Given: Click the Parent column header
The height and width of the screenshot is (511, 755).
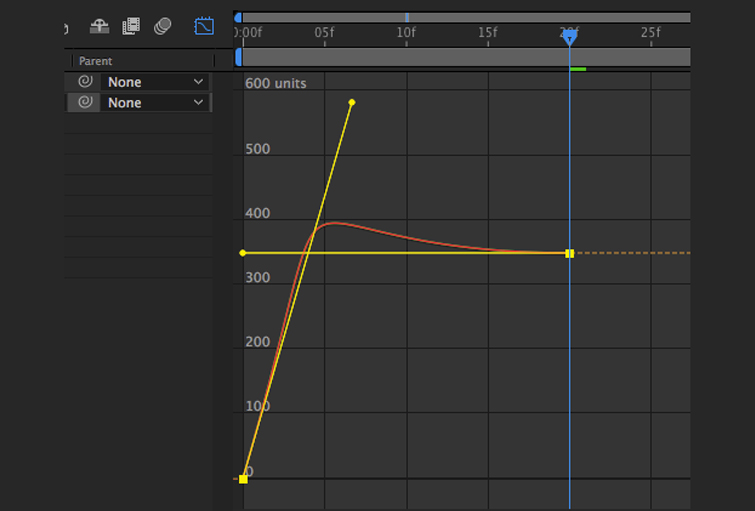Looking at the screenshot, I should [96, 61].
